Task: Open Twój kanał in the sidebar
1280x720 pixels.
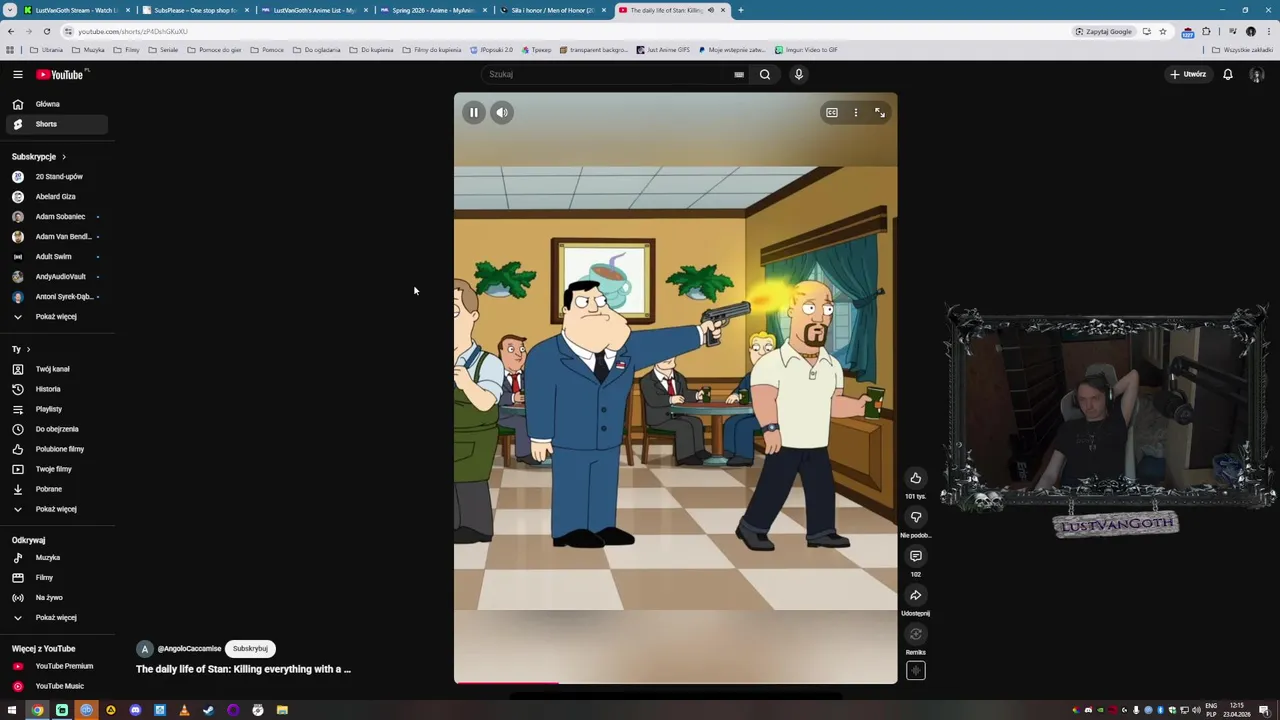Action: point(55,369)
